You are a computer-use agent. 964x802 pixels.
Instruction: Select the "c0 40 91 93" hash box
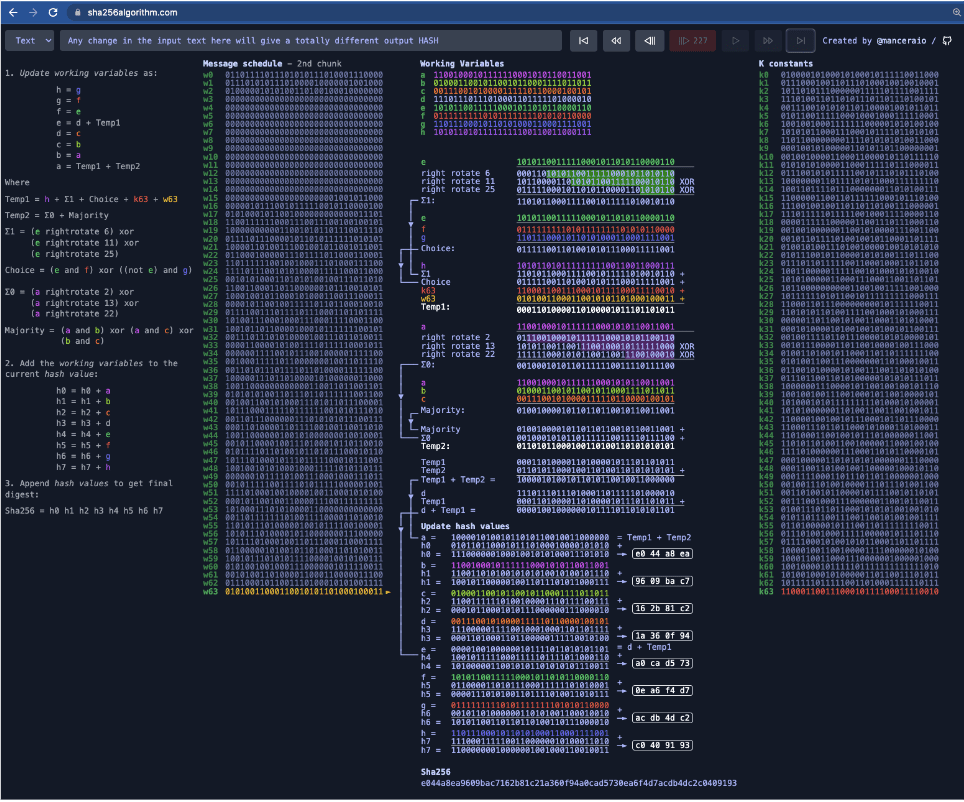point(662,745)
